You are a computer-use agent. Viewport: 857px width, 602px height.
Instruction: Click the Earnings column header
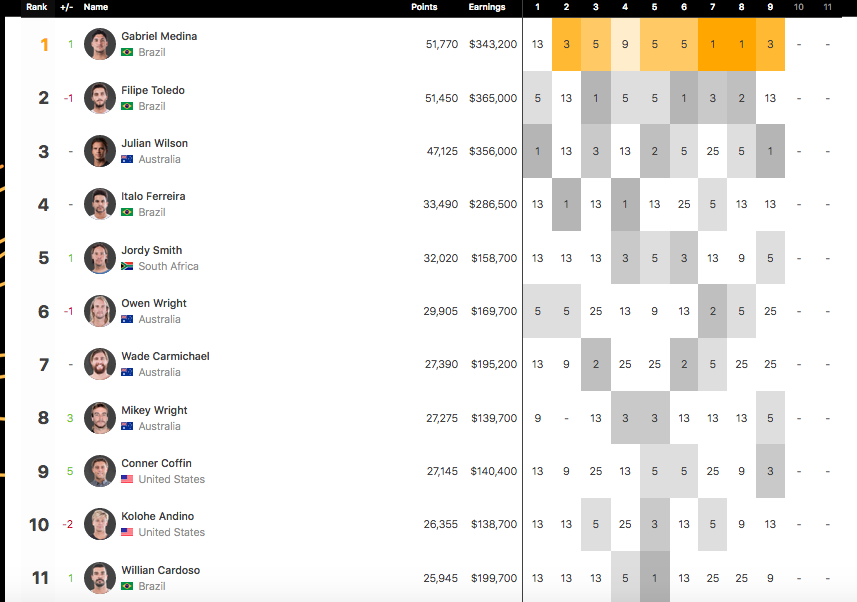(486, 7)
